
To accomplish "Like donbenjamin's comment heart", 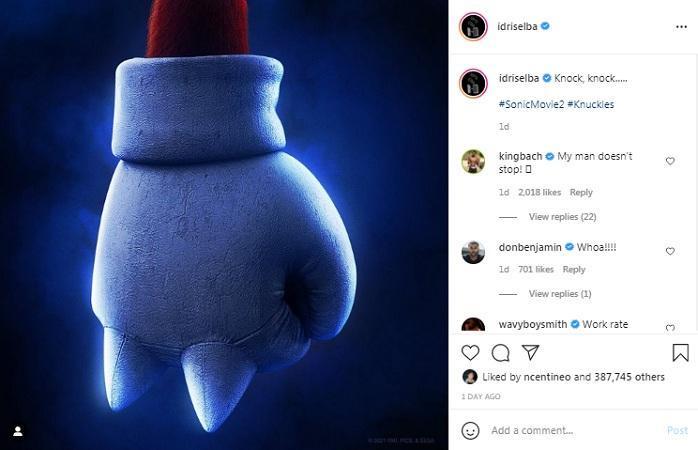I will tap(670, 251).
